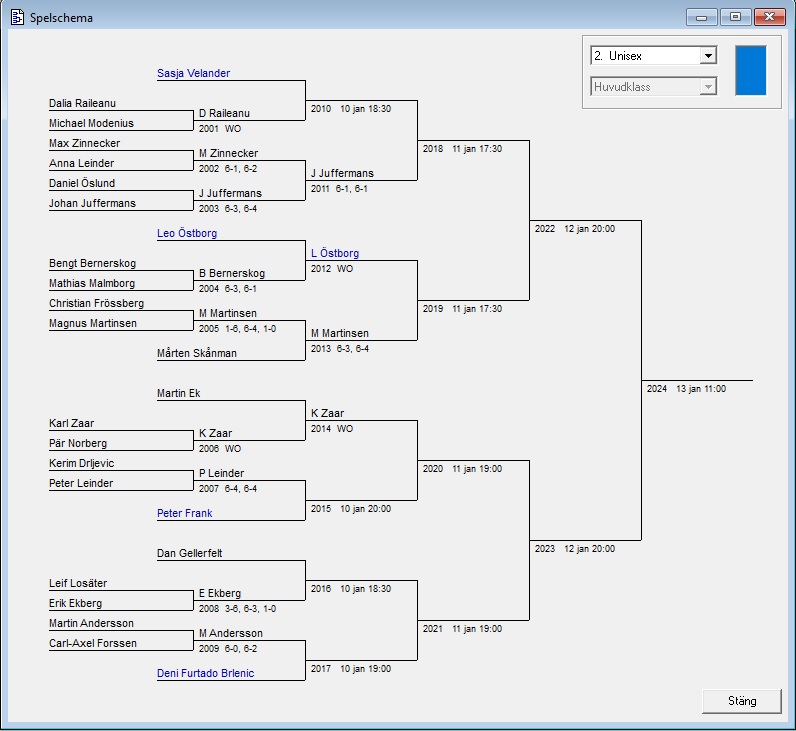Select seeded player Sasja Velander

pyautogui.click(x=193, y=73)
